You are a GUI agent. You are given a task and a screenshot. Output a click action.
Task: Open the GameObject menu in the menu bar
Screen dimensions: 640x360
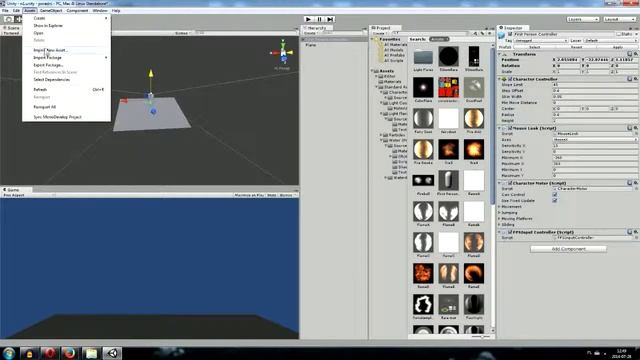coord(51,11)
